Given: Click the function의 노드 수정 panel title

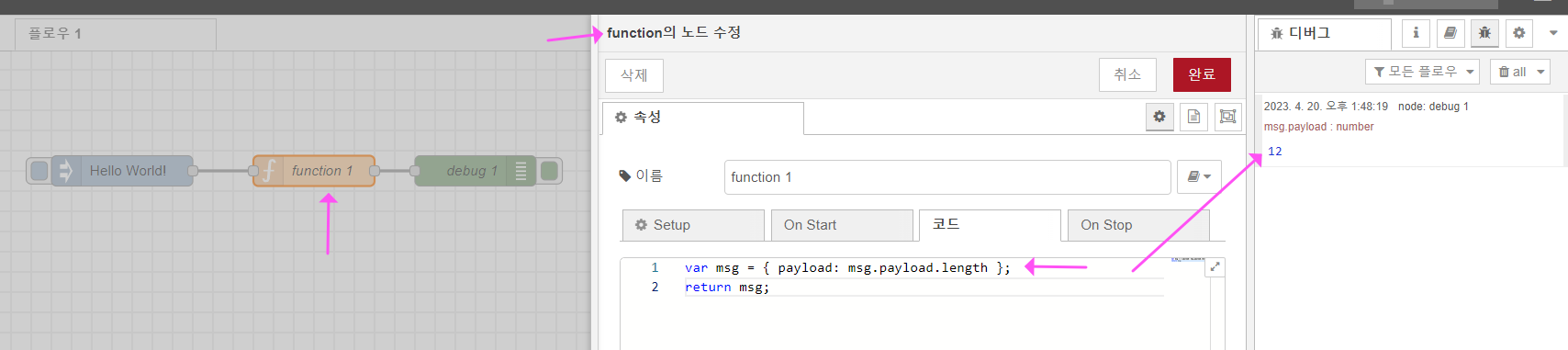Looking at the screenshot, I should [x=674, y=32].
